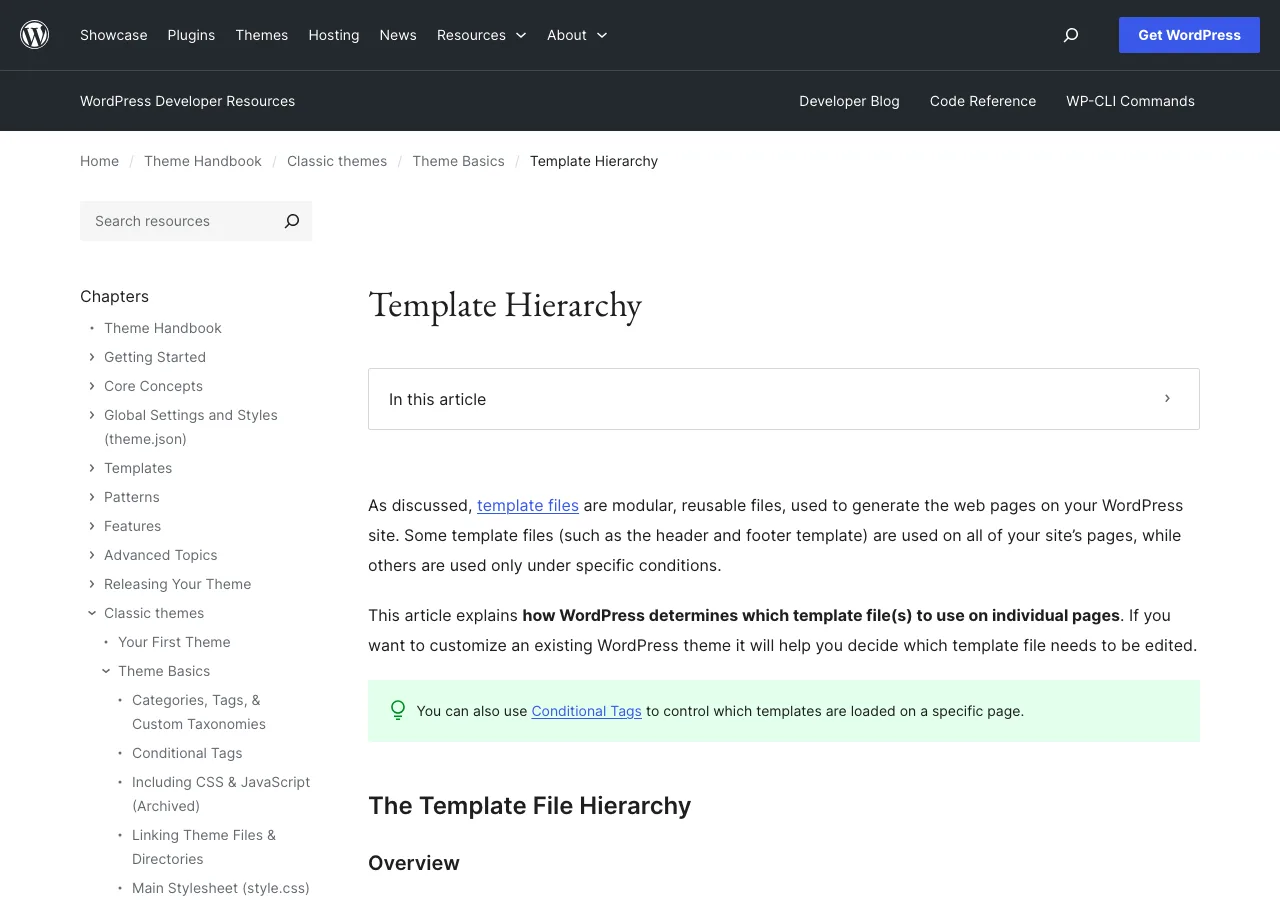Collapse the Theme Basics section

106,671
